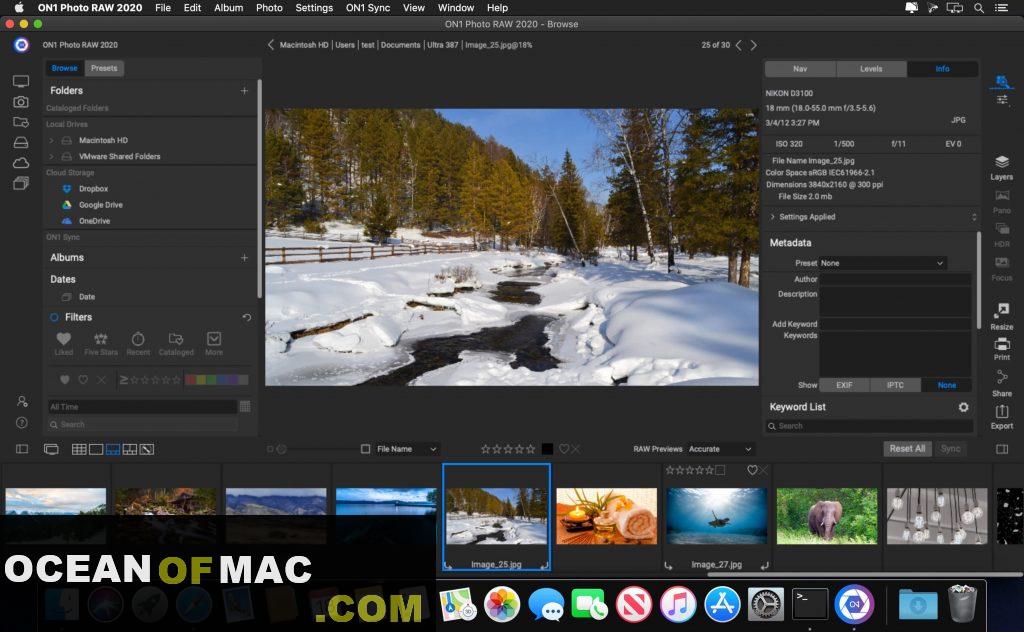The image size is (1024, 632).
Task: Switch to the Edit module sliders icon
Action: (x=1002, y=100)
